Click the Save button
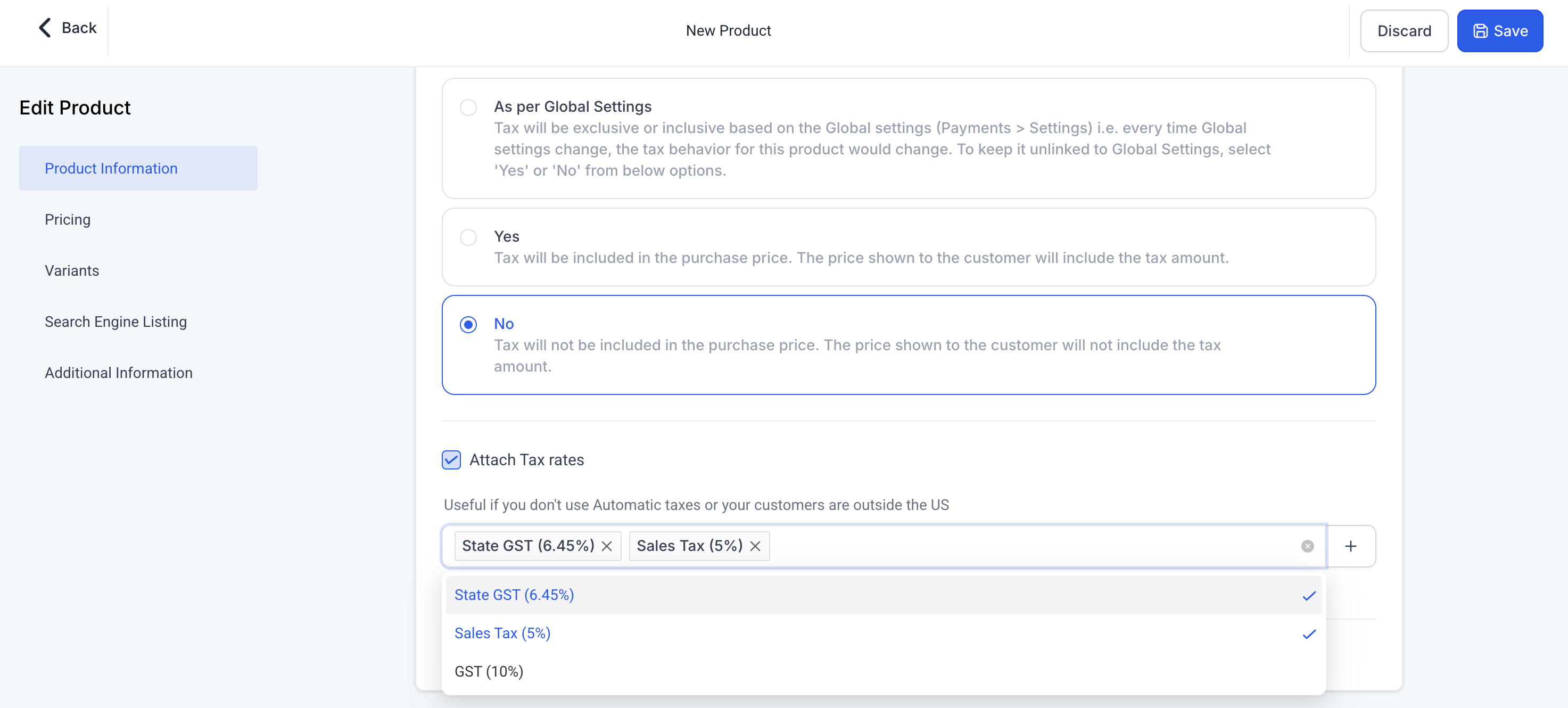Viewport: 1568px width, 708px height. coord(1499,30)
